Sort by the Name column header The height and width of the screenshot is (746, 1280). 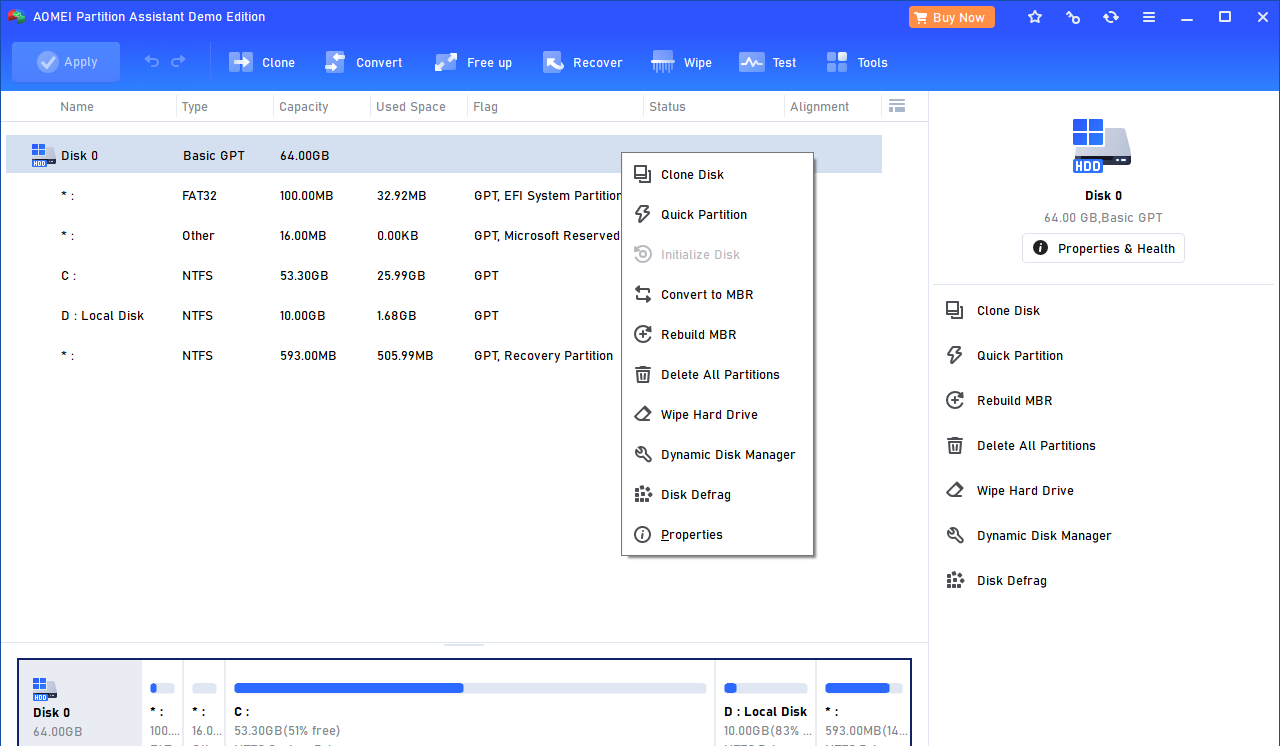pyautogui.click(x=77, y=106)
